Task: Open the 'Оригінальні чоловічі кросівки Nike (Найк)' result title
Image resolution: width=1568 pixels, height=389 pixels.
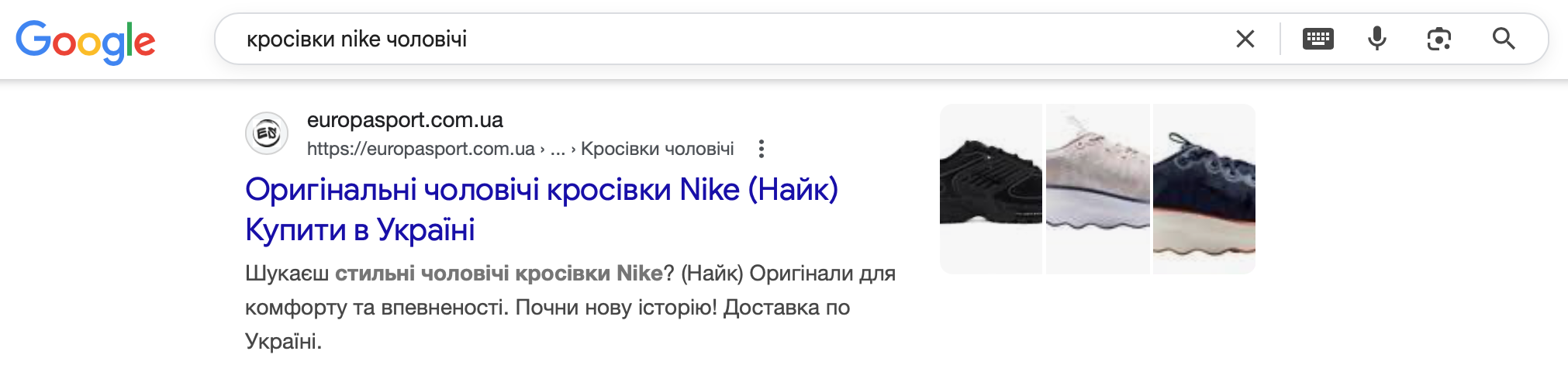Action: coord(541,190)
